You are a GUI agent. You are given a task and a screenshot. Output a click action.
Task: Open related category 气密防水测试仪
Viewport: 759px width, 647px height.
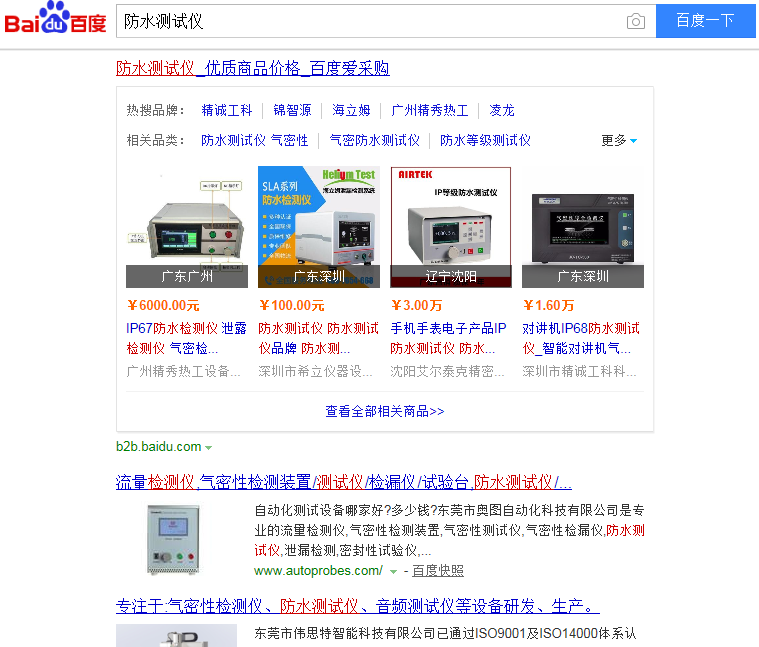374,140
